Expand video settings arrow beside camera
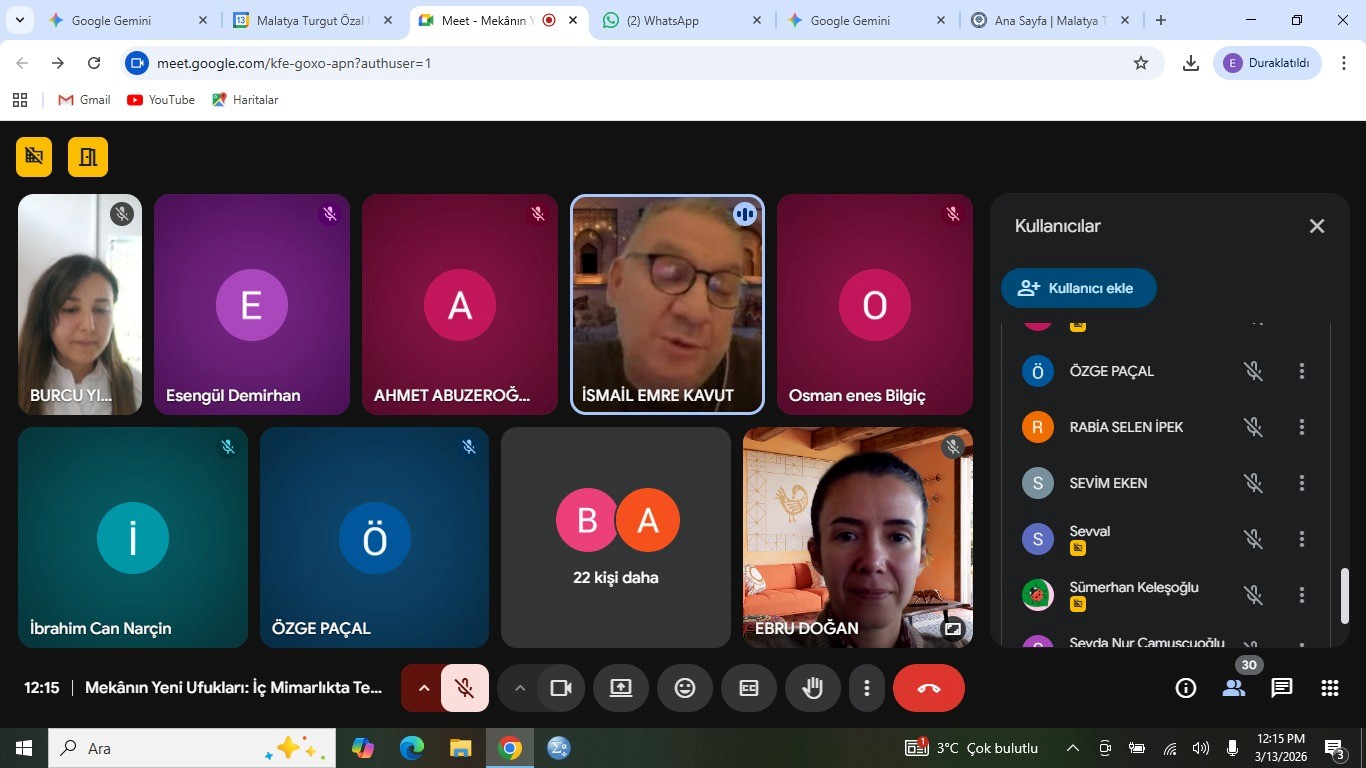The width and height of the screenshot is (1366, 768). click(519, 688)
